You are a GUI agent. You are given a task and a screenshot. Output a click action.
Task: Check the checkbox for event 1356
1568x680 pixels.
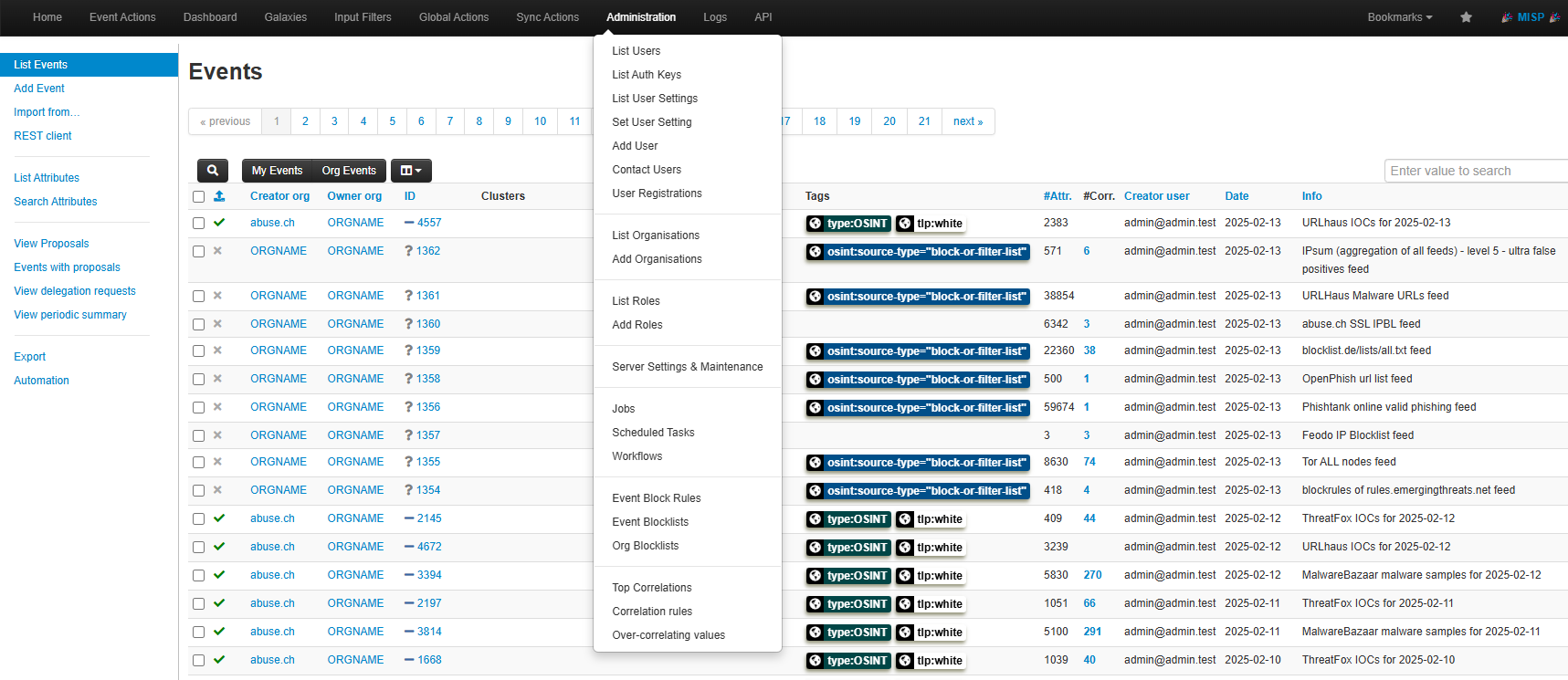(198, 407)
